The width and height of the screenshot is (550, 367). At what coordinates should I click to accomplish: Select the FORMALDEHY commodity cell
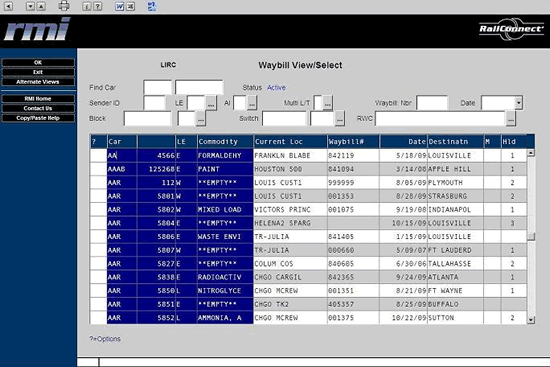225,155
